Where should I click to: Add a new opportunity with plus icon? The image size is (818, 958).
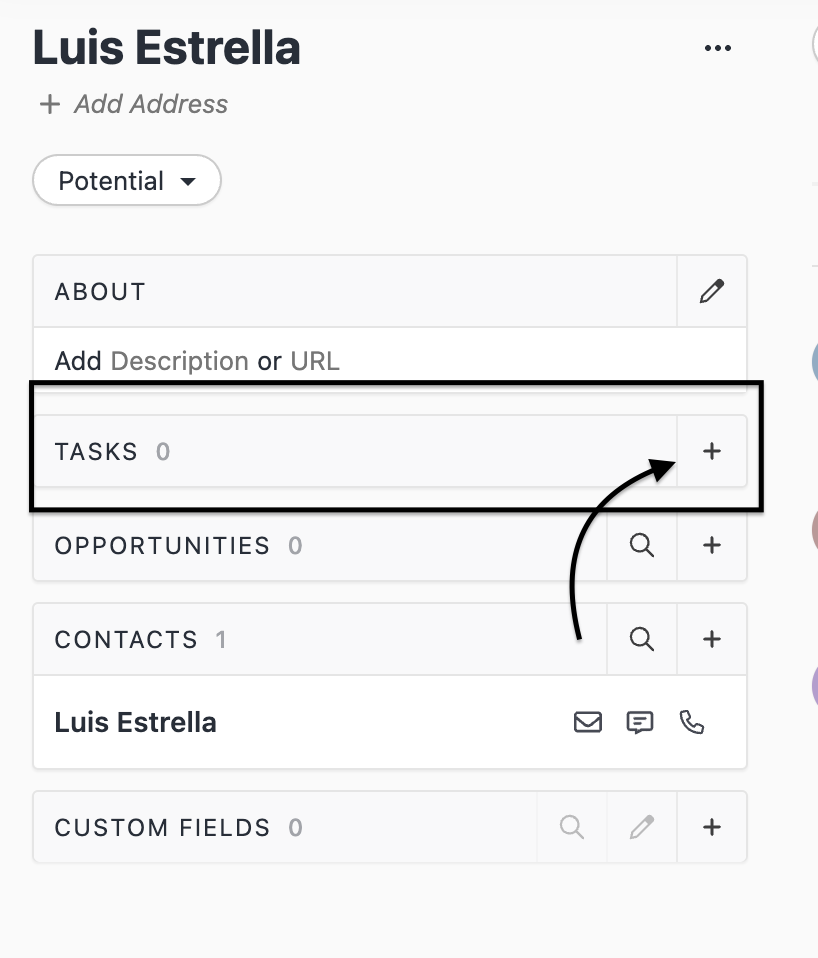[x=711, y=545]
